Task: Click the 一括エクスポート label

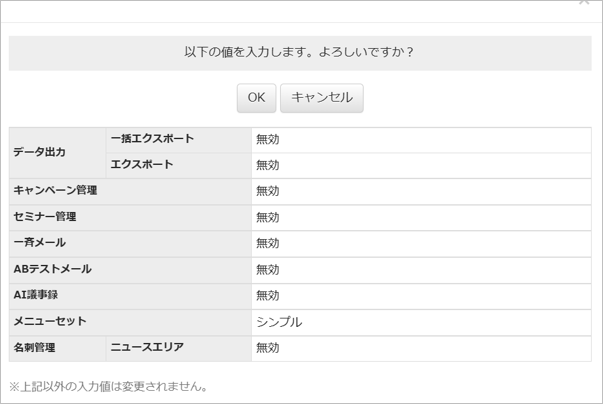Action: coord(152,139)
